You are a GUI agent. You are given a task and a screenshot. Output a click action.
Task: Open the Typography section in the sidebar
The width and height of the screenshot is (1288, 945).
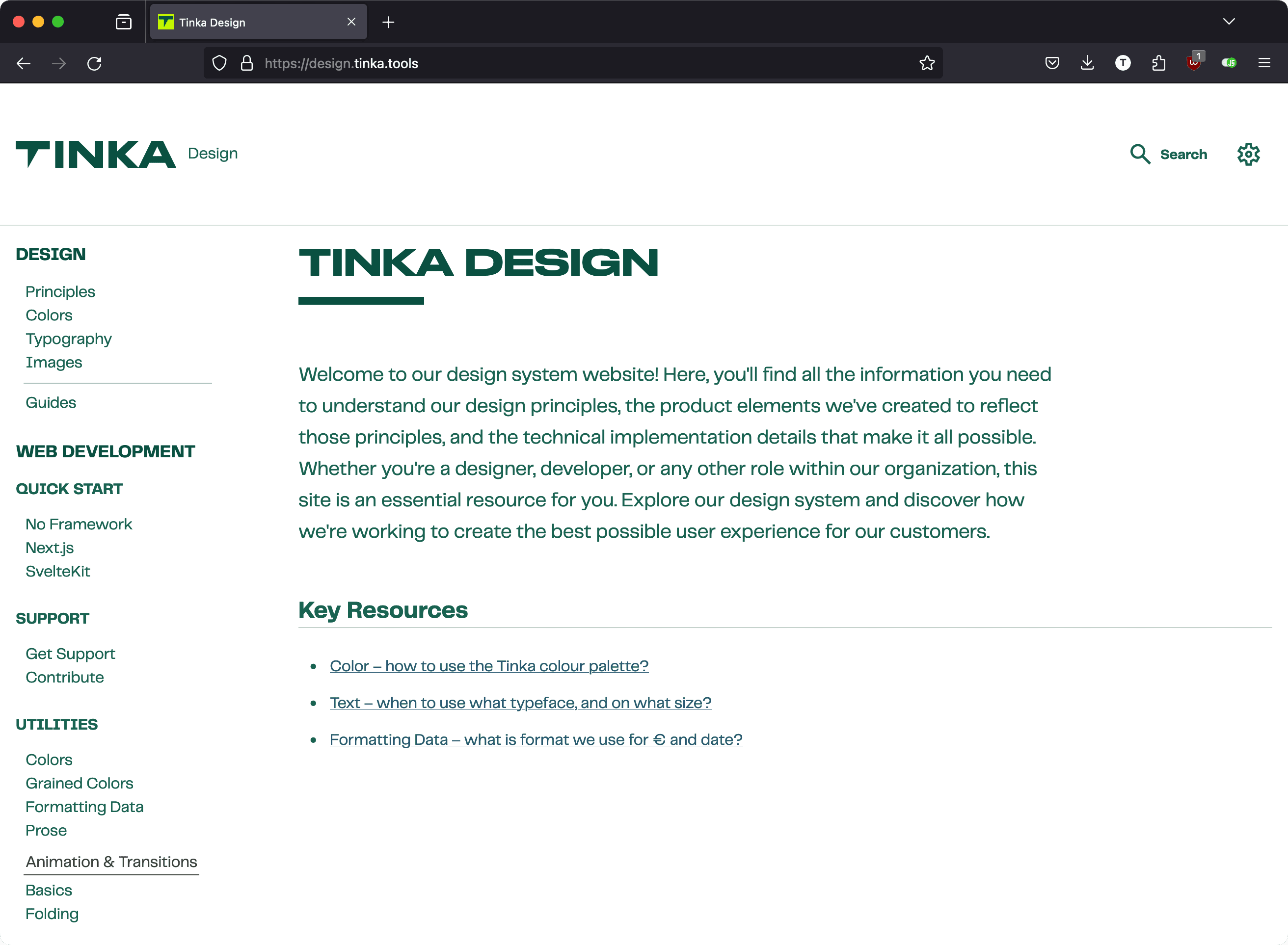click(x=68, y=338)
